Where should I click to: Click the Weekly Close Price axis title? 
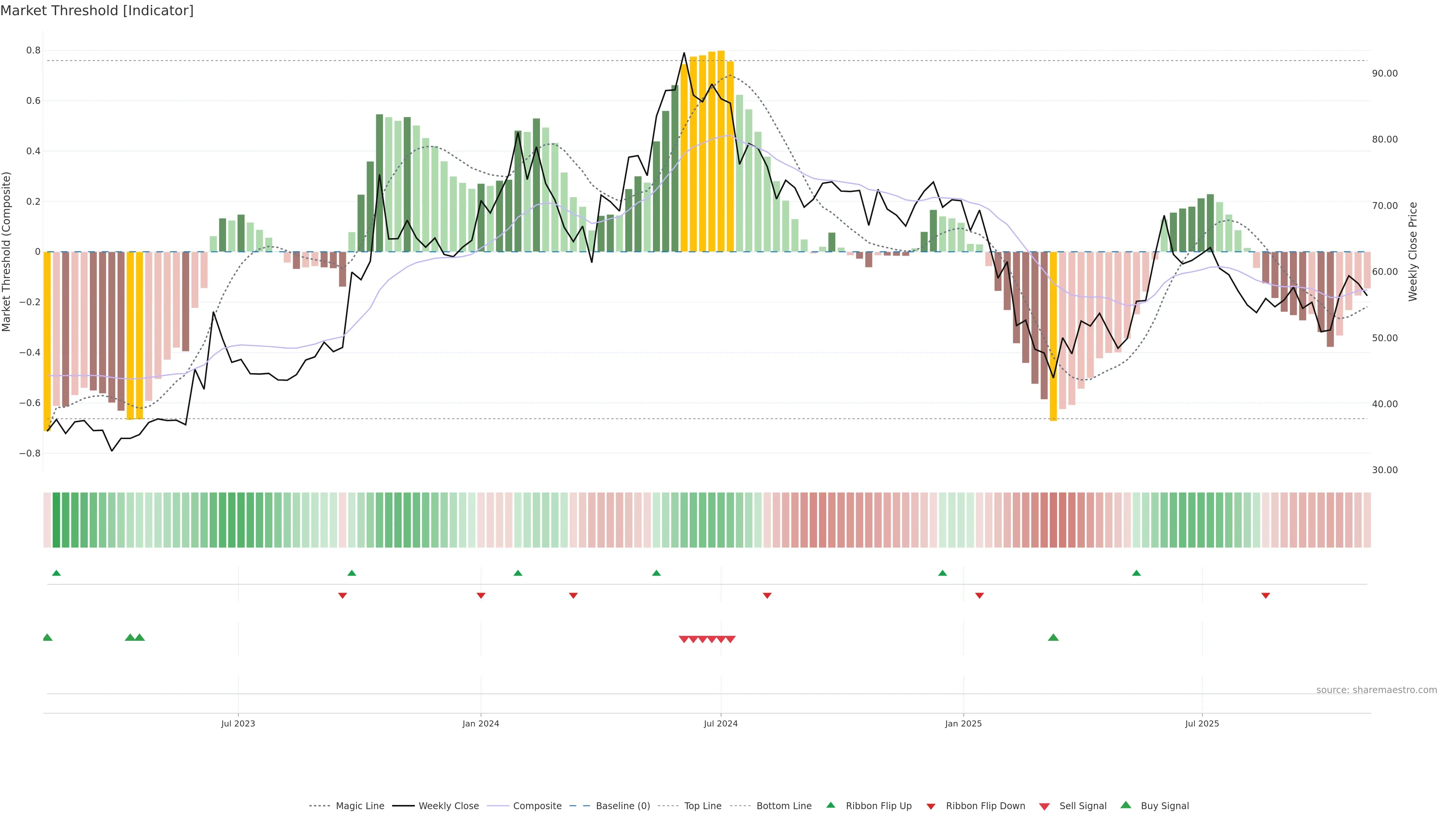tap(1412, 251)
